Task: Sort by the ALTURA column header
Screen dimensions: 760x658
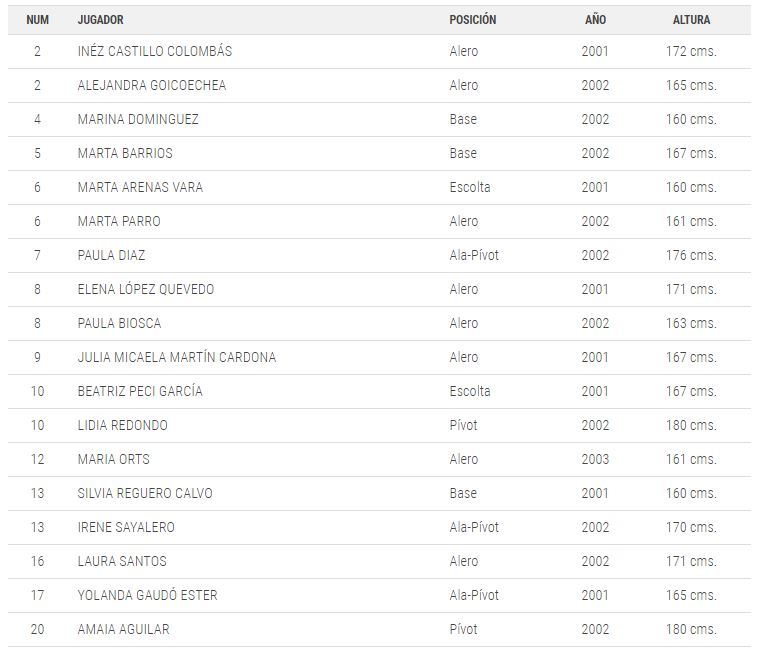Action: (x=691, y=20)
